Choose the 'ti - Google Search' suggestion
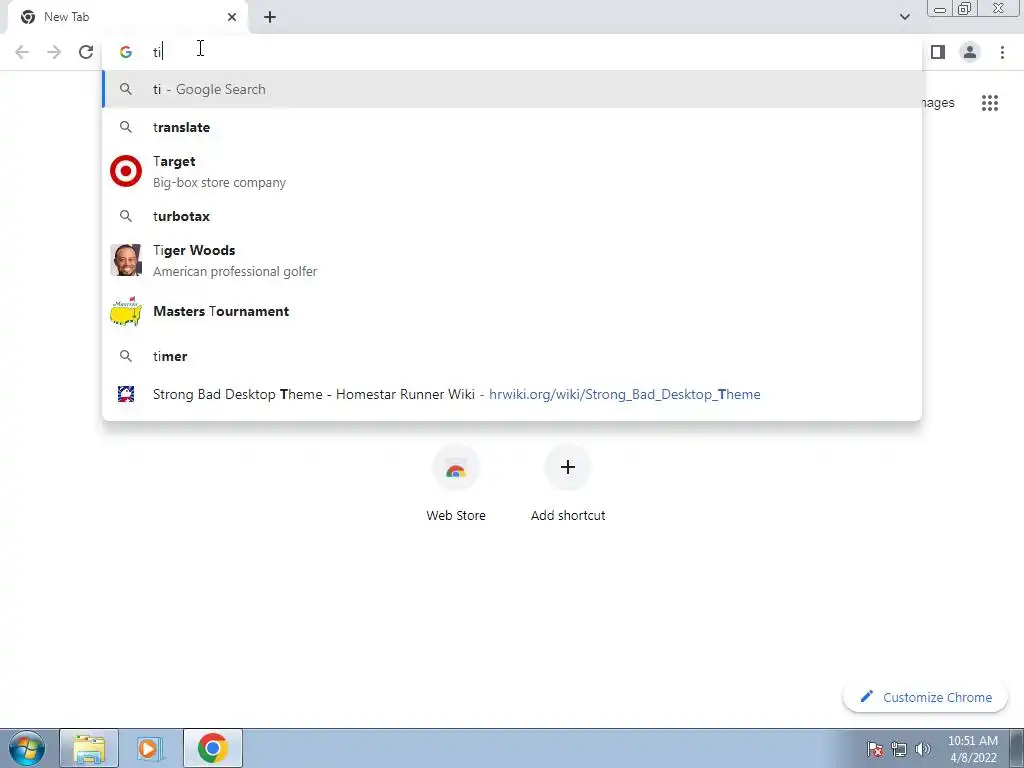The width and height of the screenshot is (1024, 768). point(512,89)
